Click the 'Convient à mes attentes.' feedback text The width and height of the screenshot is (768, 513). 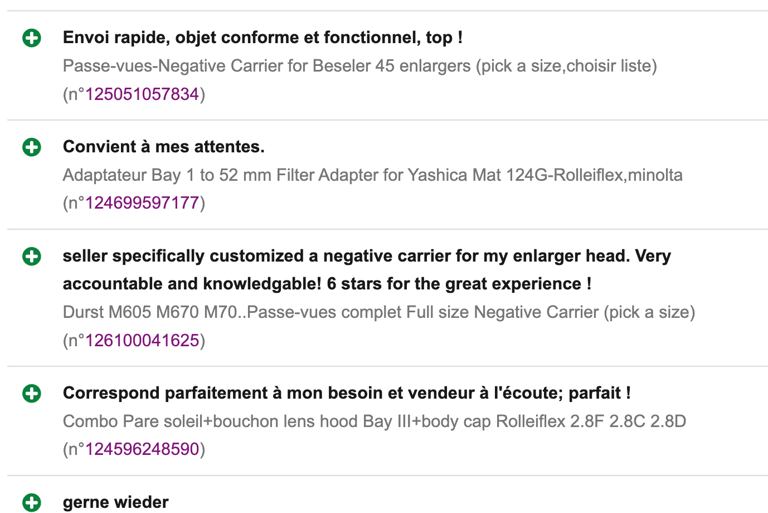(x=164, y=147)
